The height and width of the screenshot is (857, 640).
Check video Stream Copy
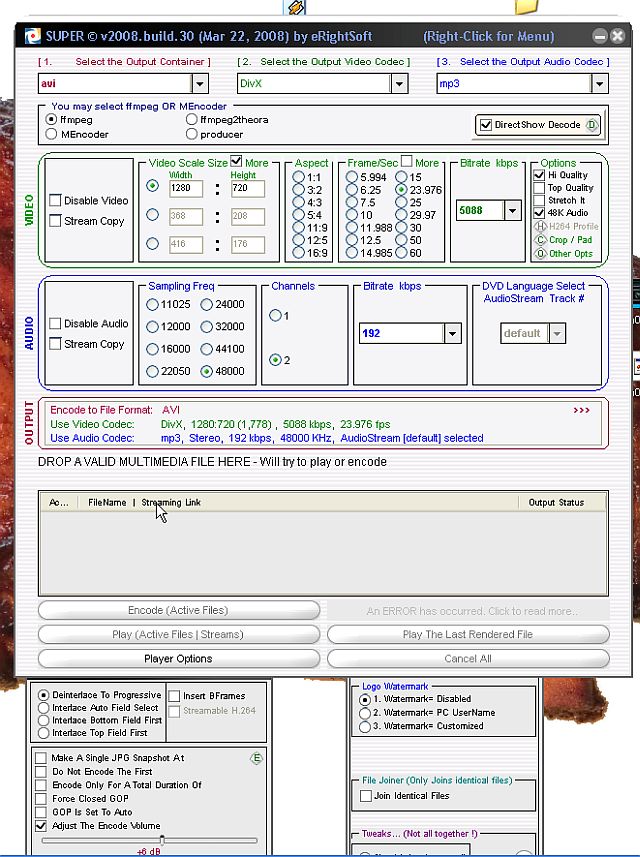tap(55, 221)
